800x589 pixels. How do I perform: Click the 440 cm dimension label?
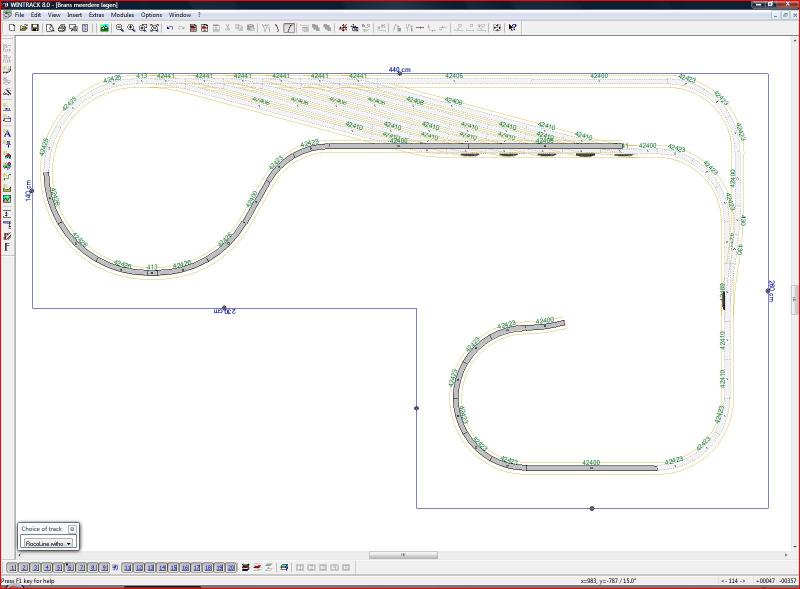[399, 69]
